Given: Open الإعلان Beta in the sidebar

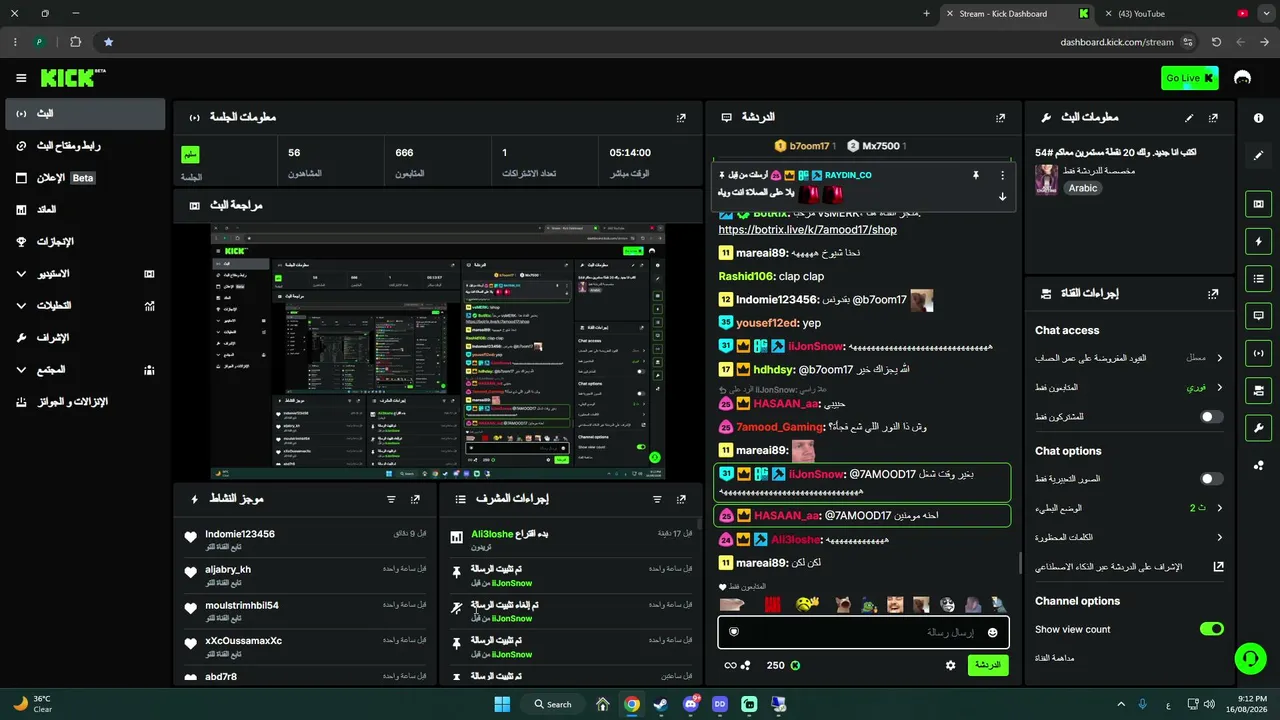Looking at the screenshot, I should [84, 178].
